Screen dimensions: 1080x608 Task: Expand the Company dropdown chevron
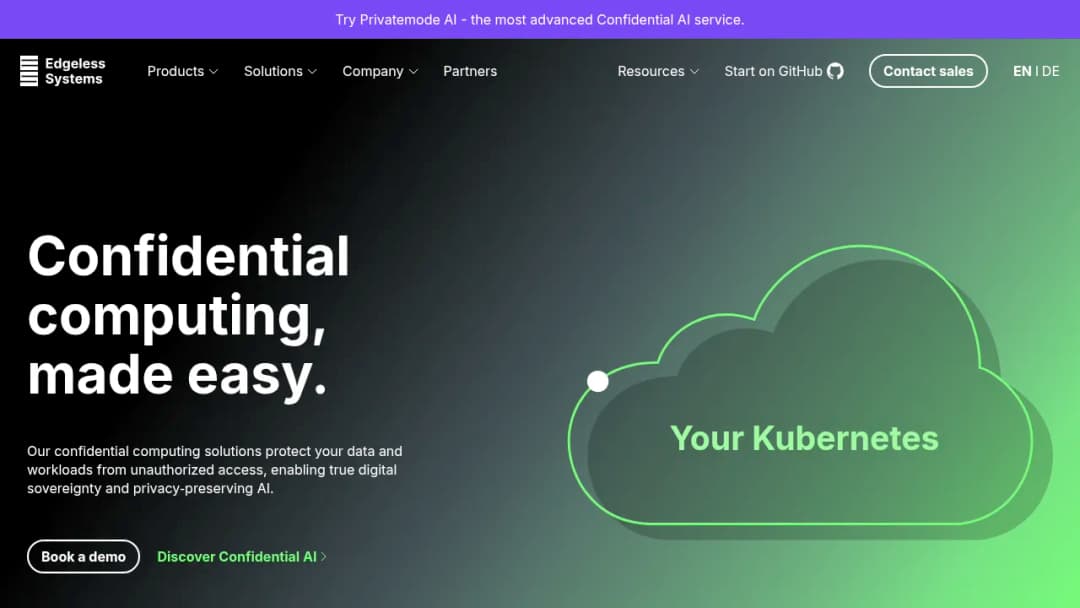coord(413,72)
